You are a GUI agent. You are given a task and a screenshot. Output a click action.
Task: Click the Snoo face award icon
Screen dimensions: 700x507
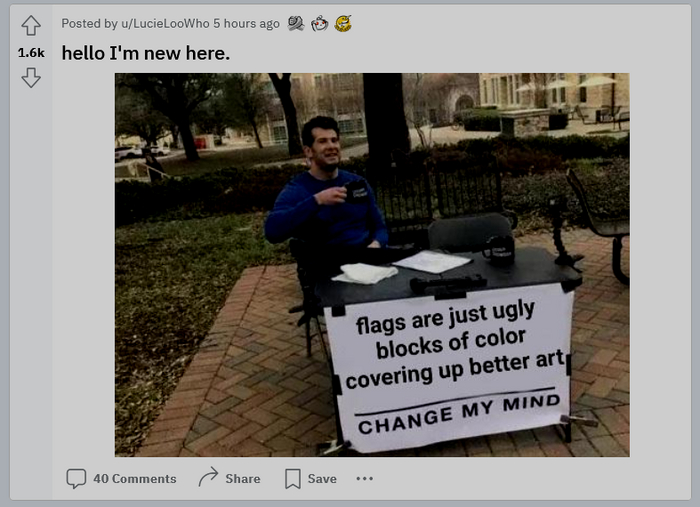(319, 24)
